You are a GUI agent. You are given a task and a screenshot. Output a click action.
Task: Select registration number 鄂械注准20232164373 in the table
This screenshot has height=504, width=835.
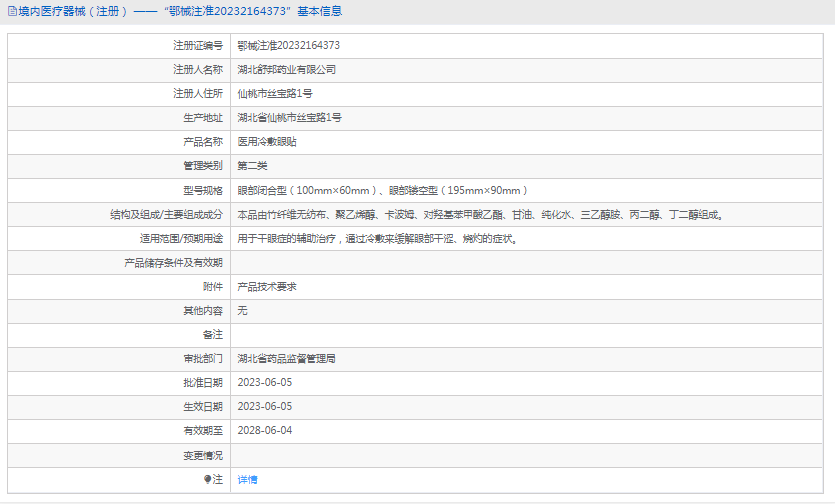tap(288, 46)
